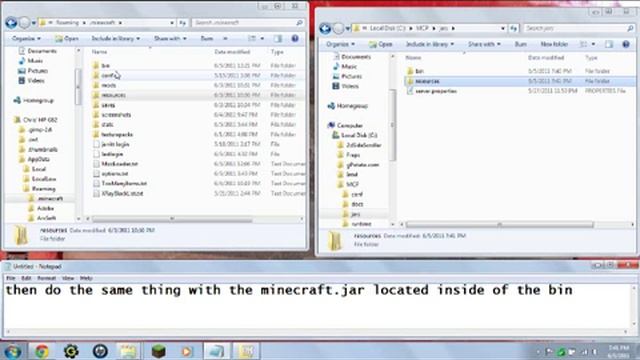Select texturepacks folder in .minecraft window

click(x=117, y=134)
